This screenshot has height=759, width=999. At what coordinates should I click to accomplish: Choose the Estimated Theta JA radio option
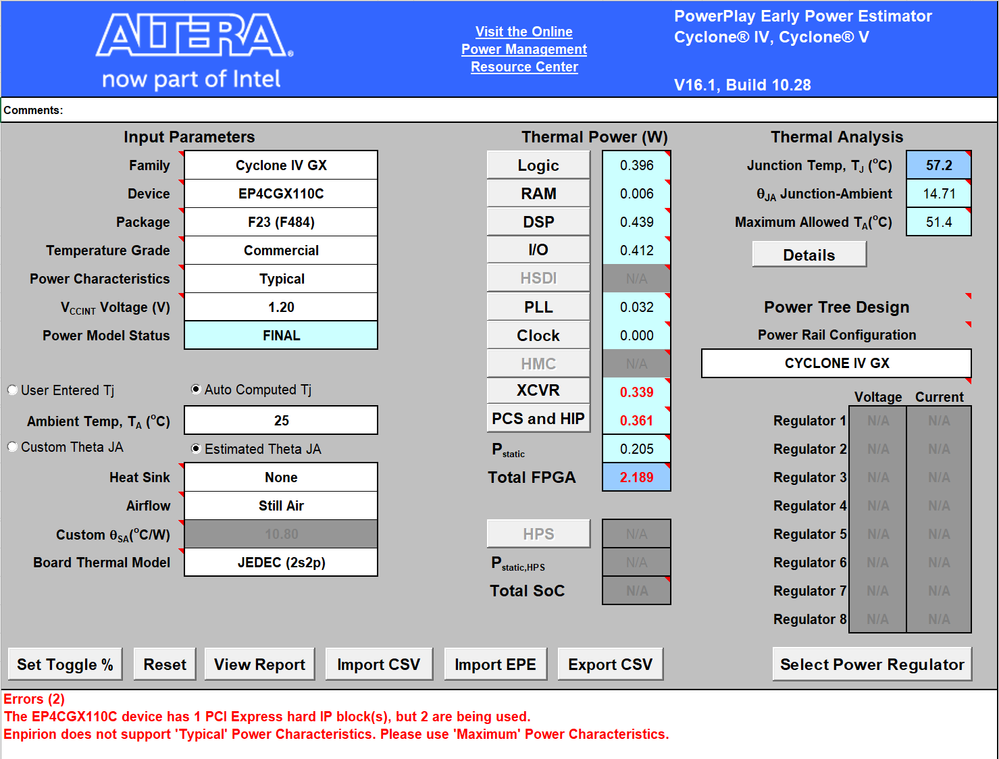pyautogui.click(x=196, y=449)
